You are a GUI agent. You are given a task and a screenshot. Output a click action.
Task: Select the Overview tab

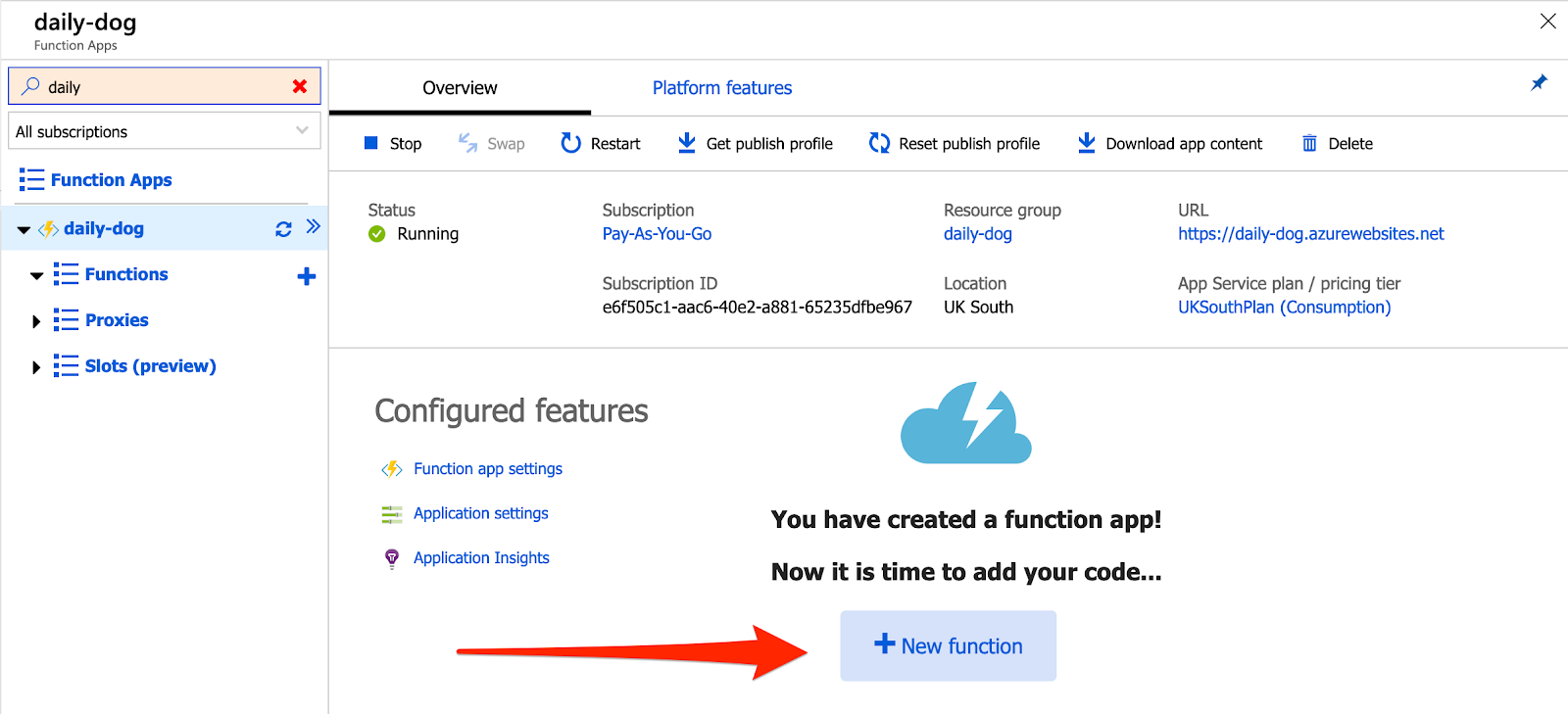click(x=460, y=88)
